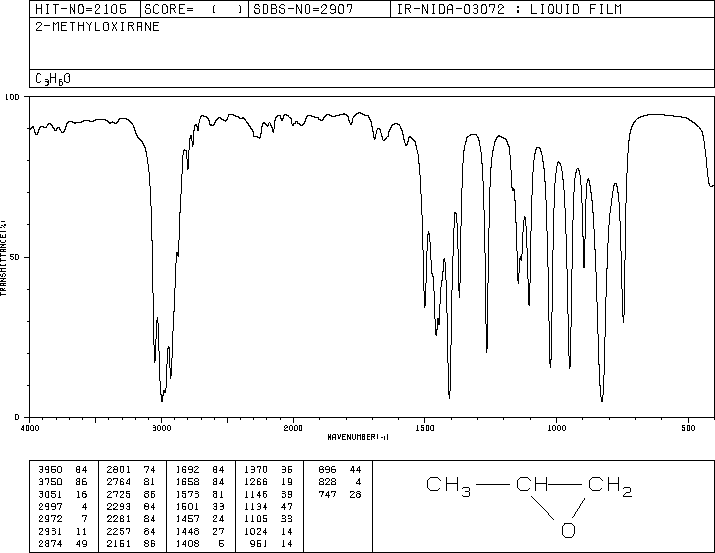This screenshot has width=715, height=553.
Task: Click the CH3 group in structure
Action: pyautogui.click(x=448, y=485)
